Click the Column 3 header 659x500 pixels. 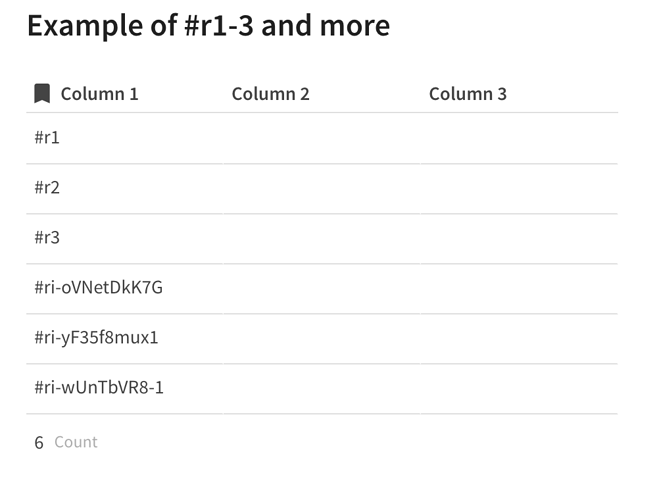coord(467,94)
